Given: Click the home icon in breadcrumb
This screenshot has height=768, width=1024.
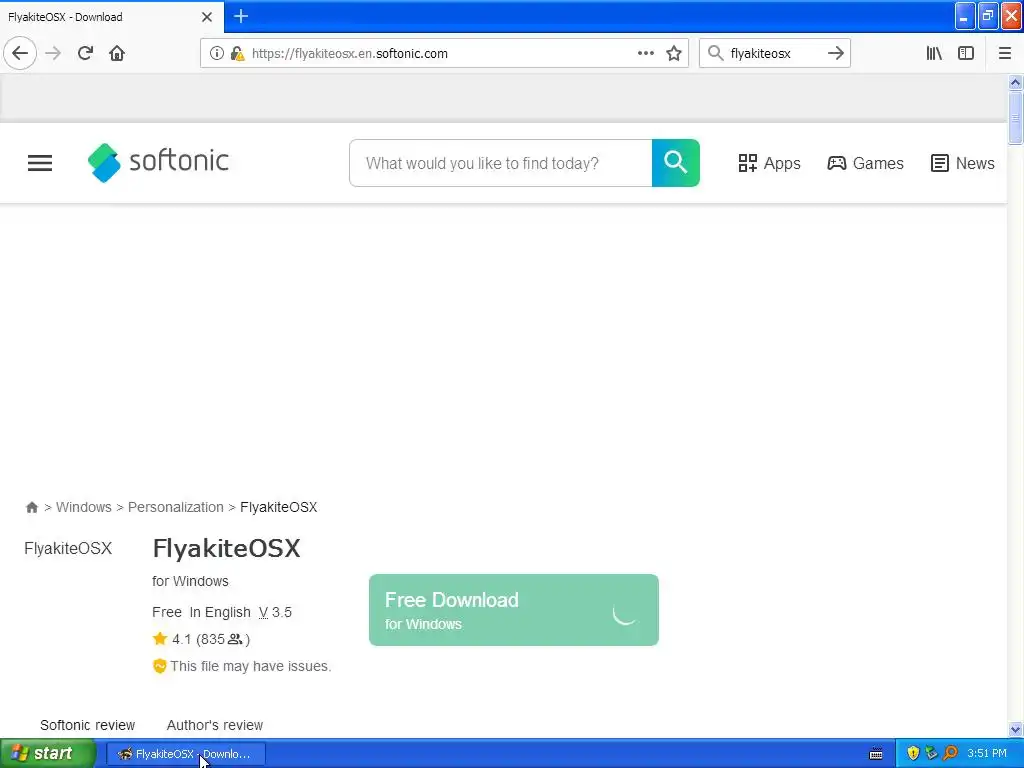Looking at the screenshot, I should pyautogui.click(x=31, y=507).
